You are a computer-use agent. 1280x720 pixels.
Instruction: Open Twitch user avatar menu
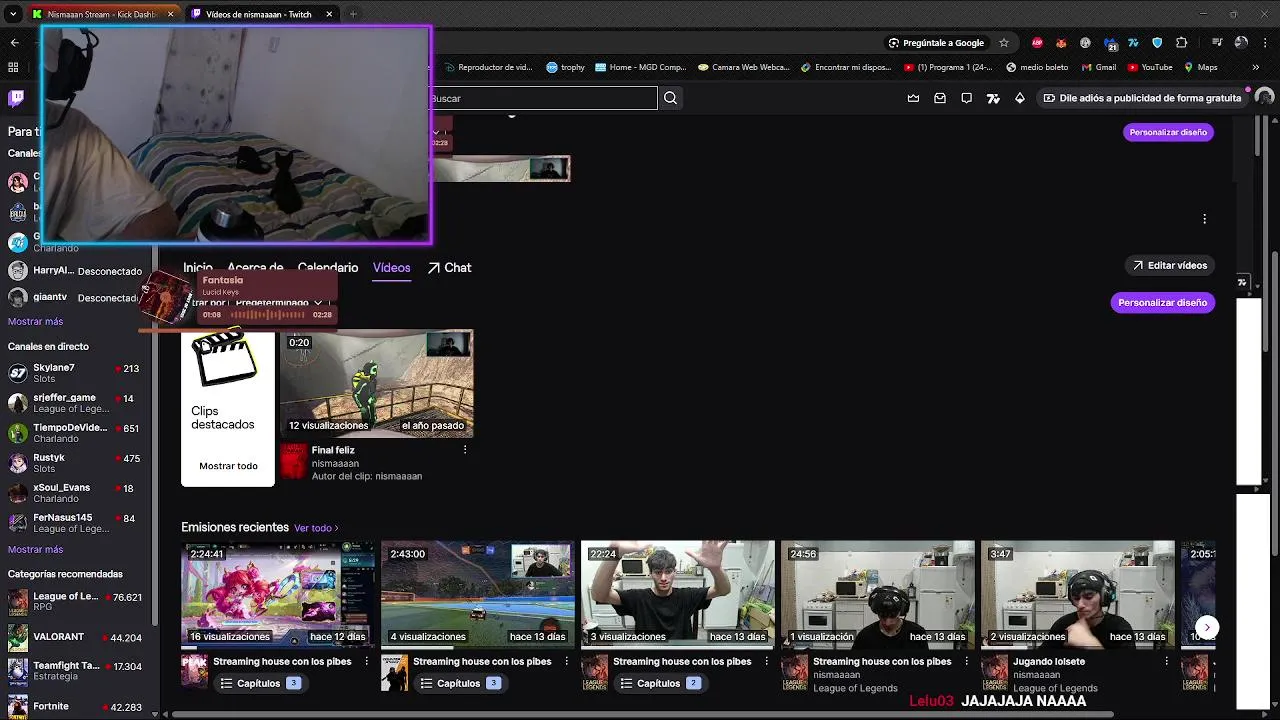[1264, 98]
